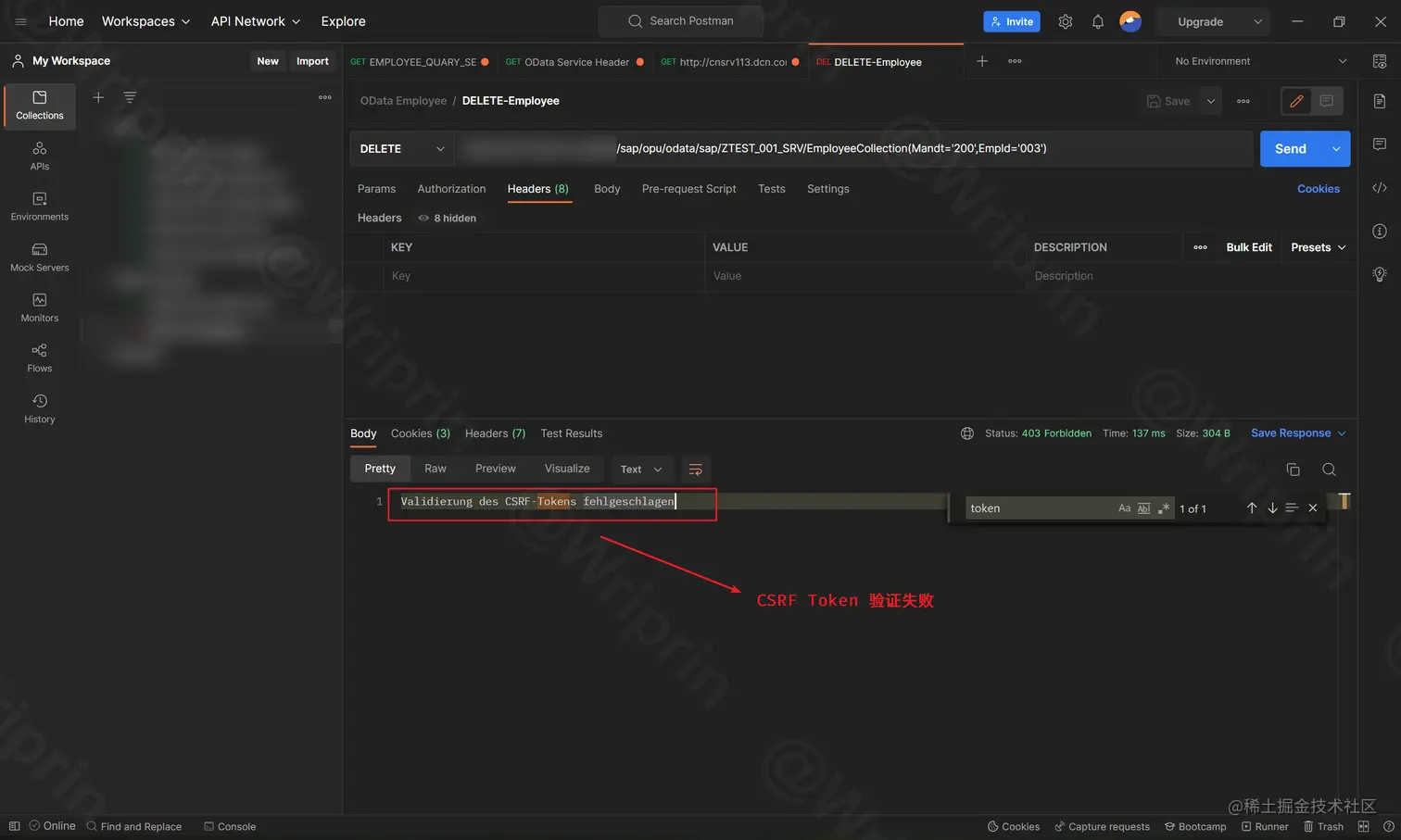Open the Code snippet pane icon
The width and height of the screenshot is (1401, 840).
pos(1380,188)
